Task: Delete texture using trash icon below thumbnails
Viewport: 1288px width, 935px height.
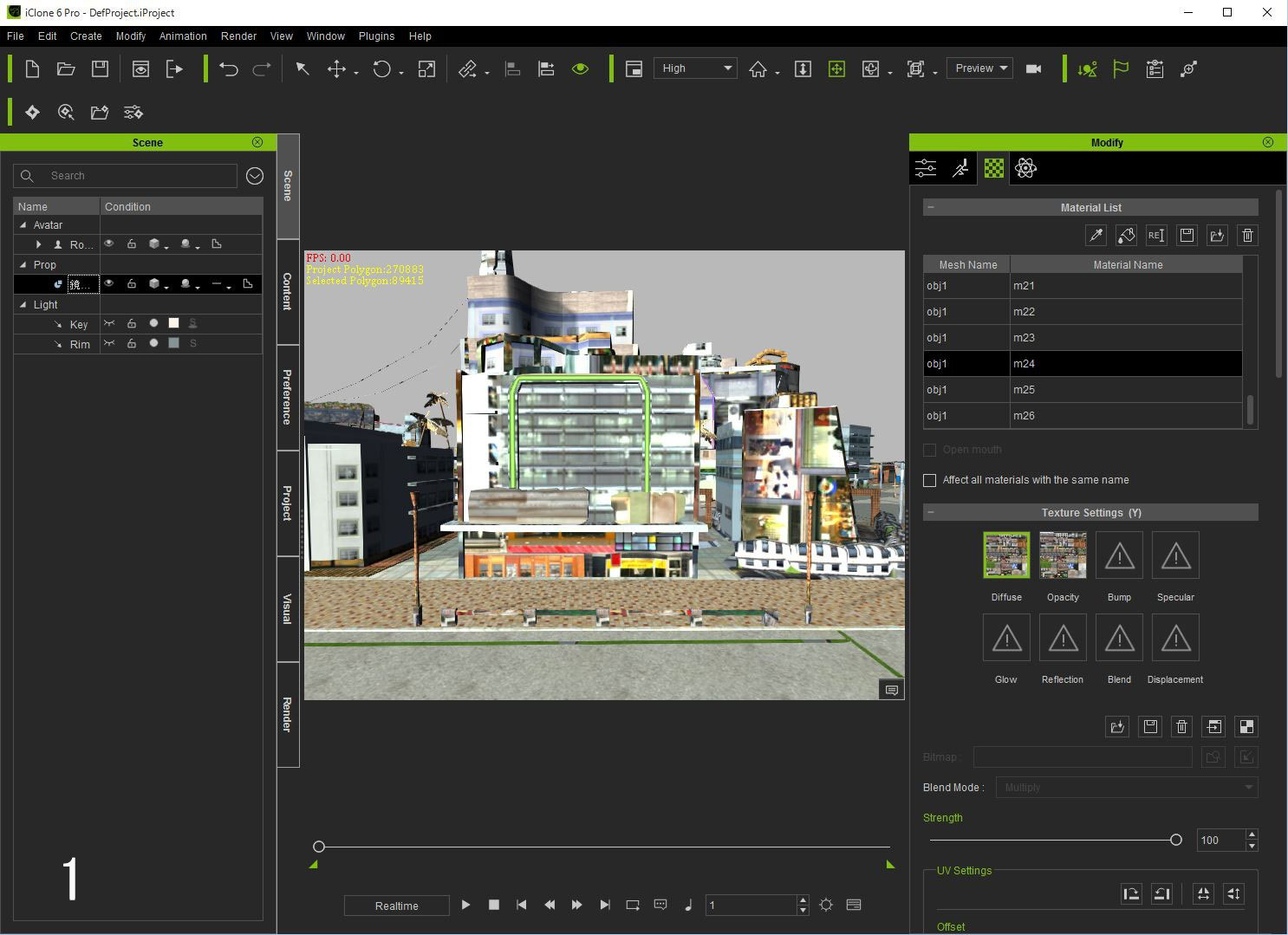Action: [1181, 727]
